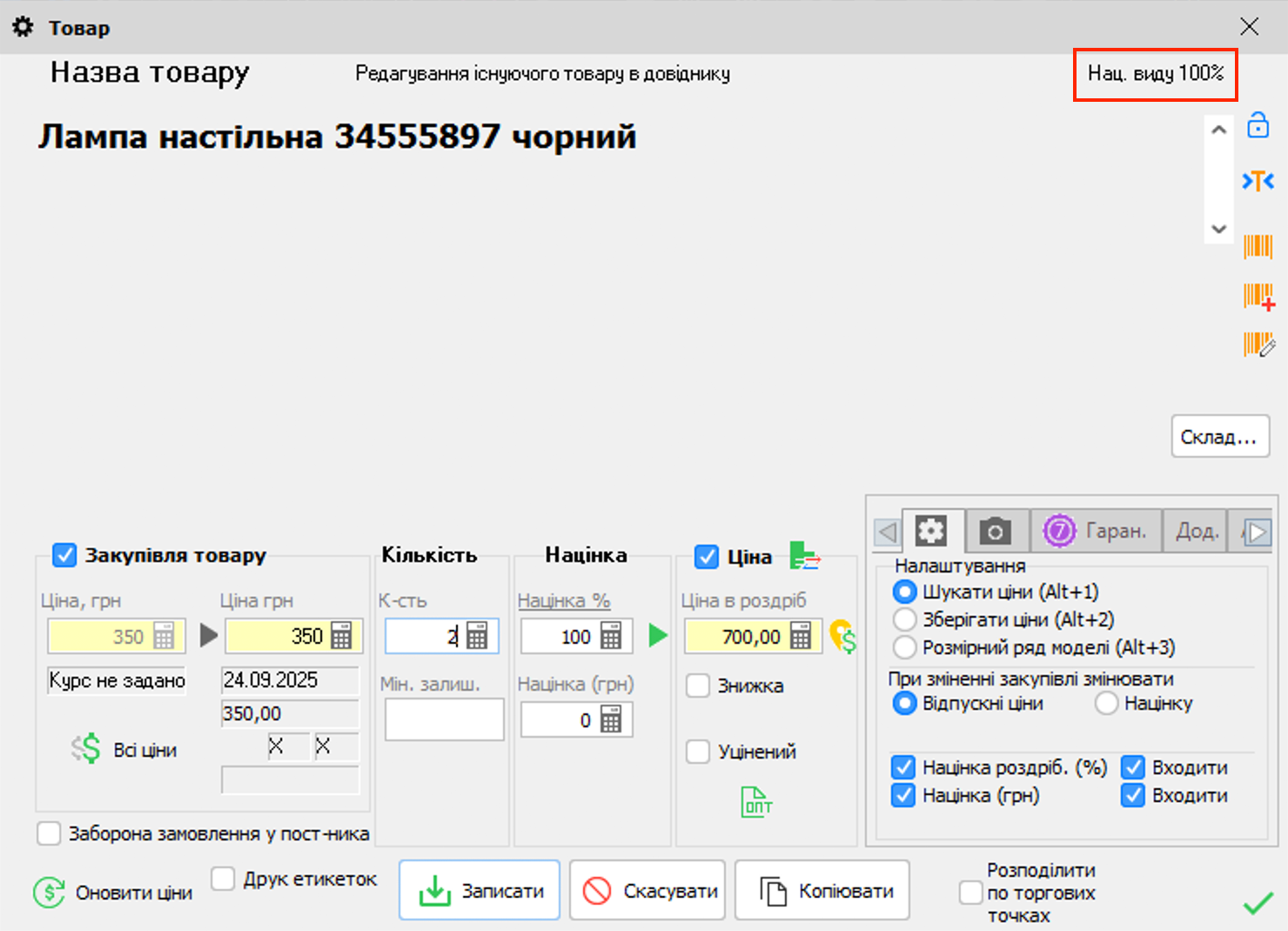Select the text auto-fit icon

[1258, 181]
